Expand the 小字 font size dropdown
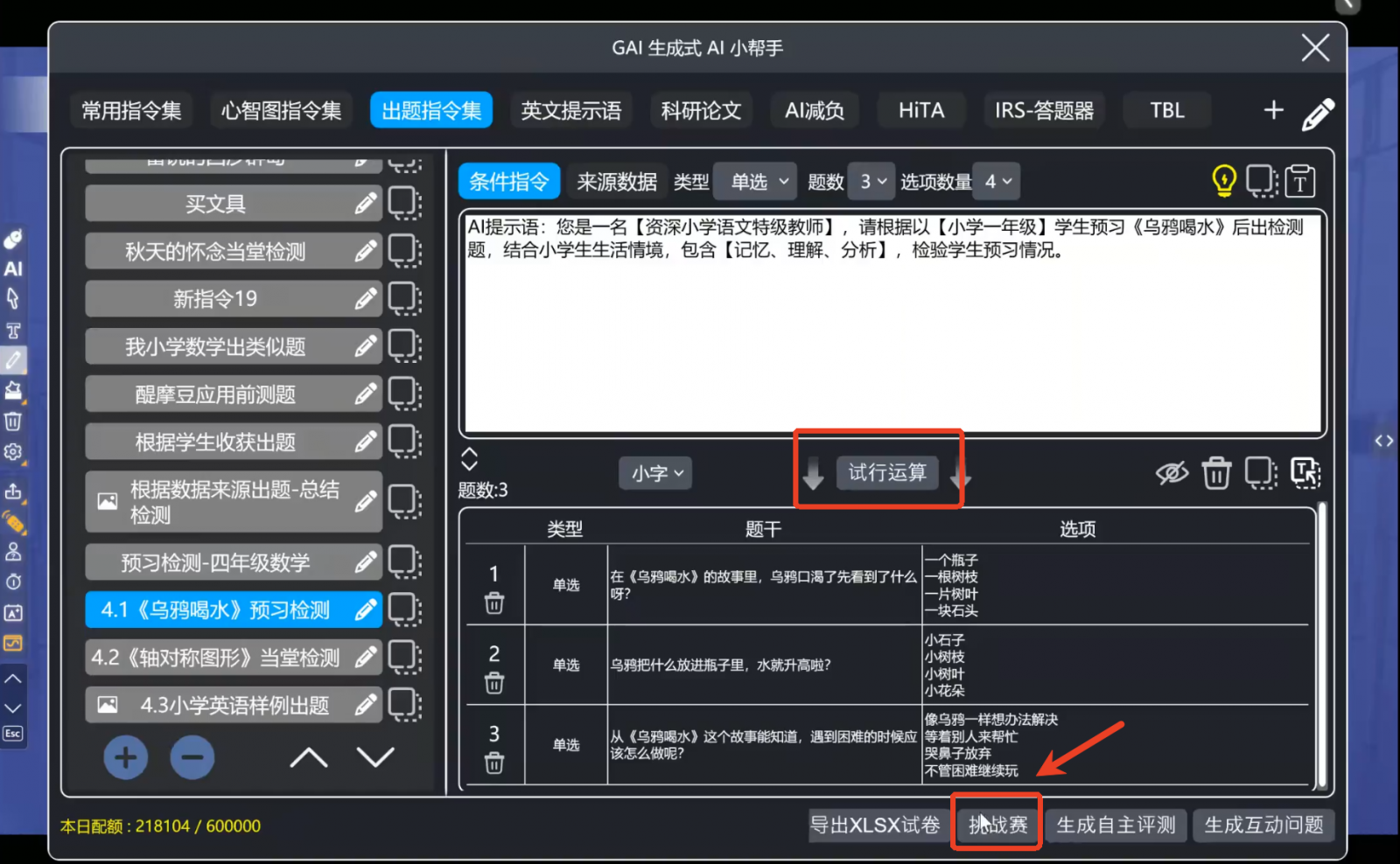The height and width of the screenshot is (864, 1400). pos(656,473)
